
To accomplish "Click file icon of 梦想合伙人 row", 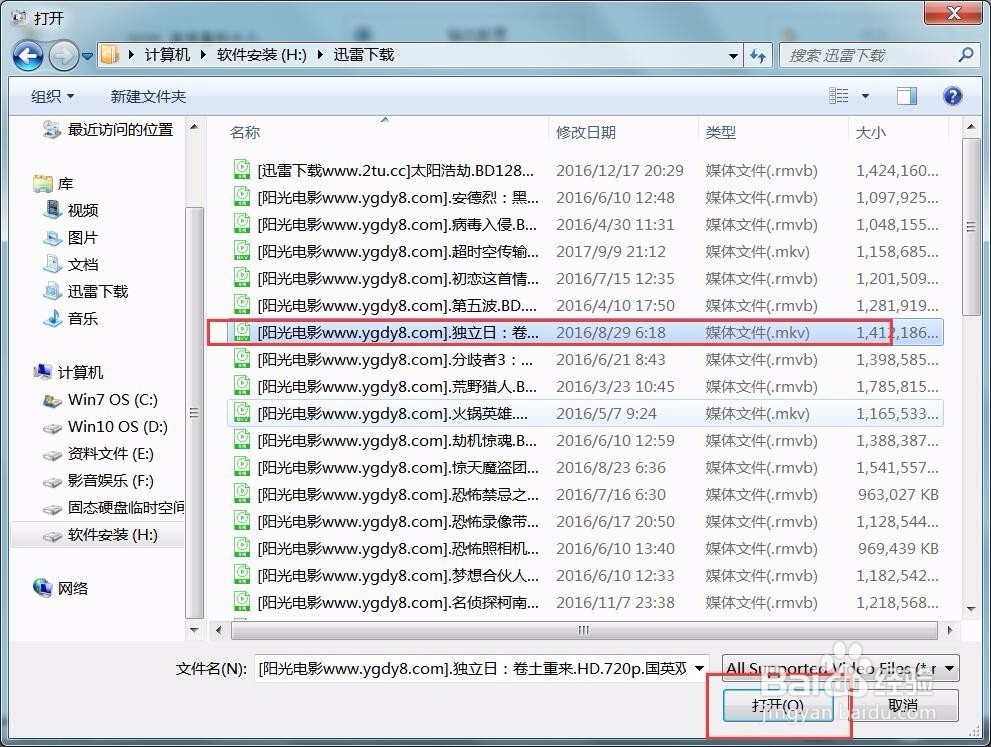I will pos(242,574).
